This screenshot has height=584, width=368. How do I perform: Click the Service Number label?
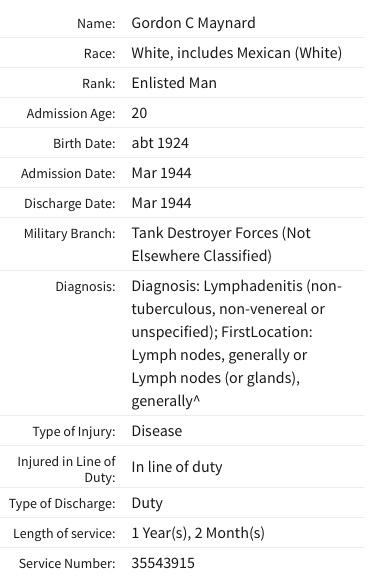(x=67, y=564)
